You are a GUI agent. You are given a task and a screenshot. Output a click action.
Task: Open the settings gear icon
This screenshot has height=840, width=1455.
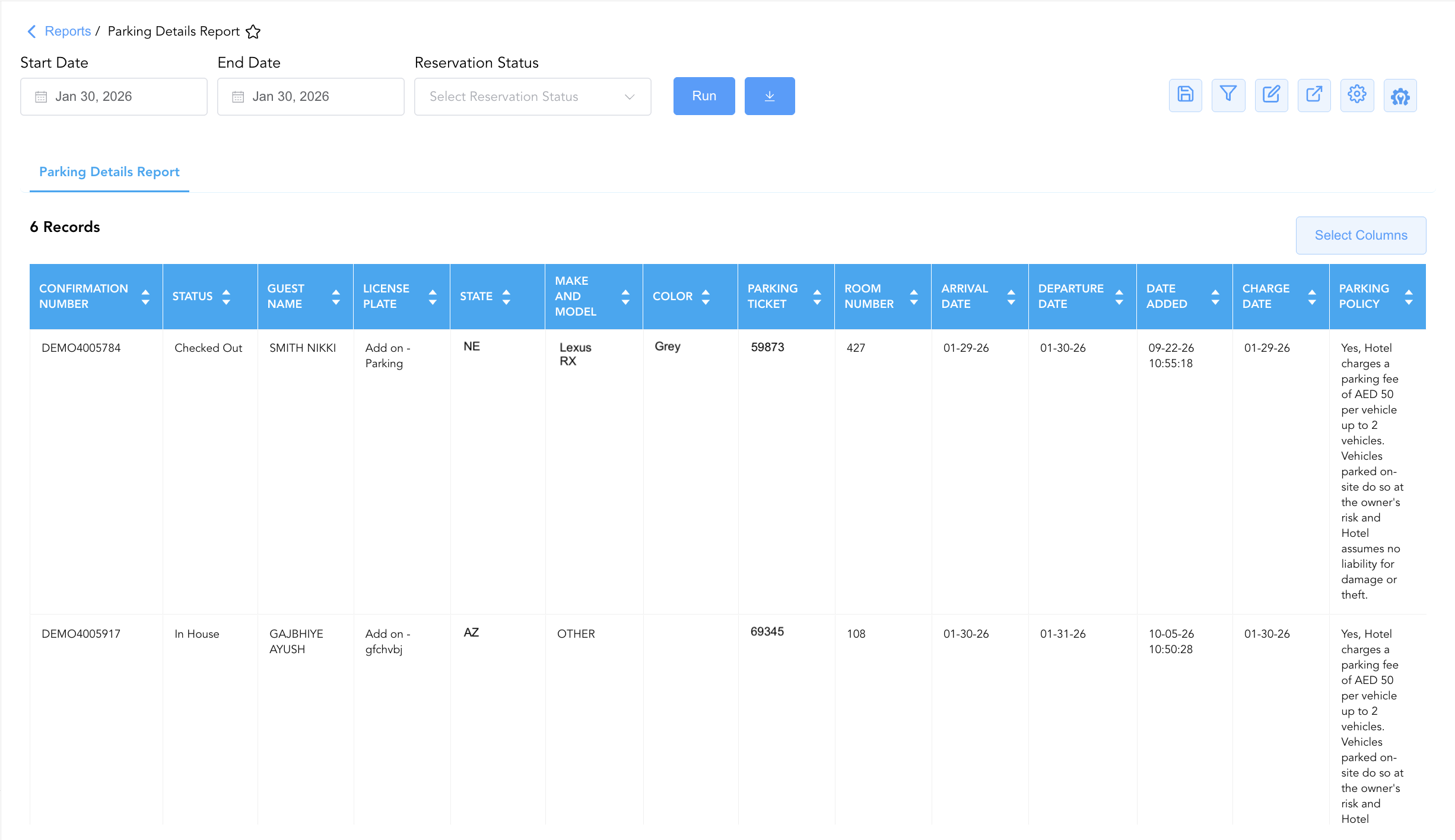pyautogui.click(x=1357, y=95)
